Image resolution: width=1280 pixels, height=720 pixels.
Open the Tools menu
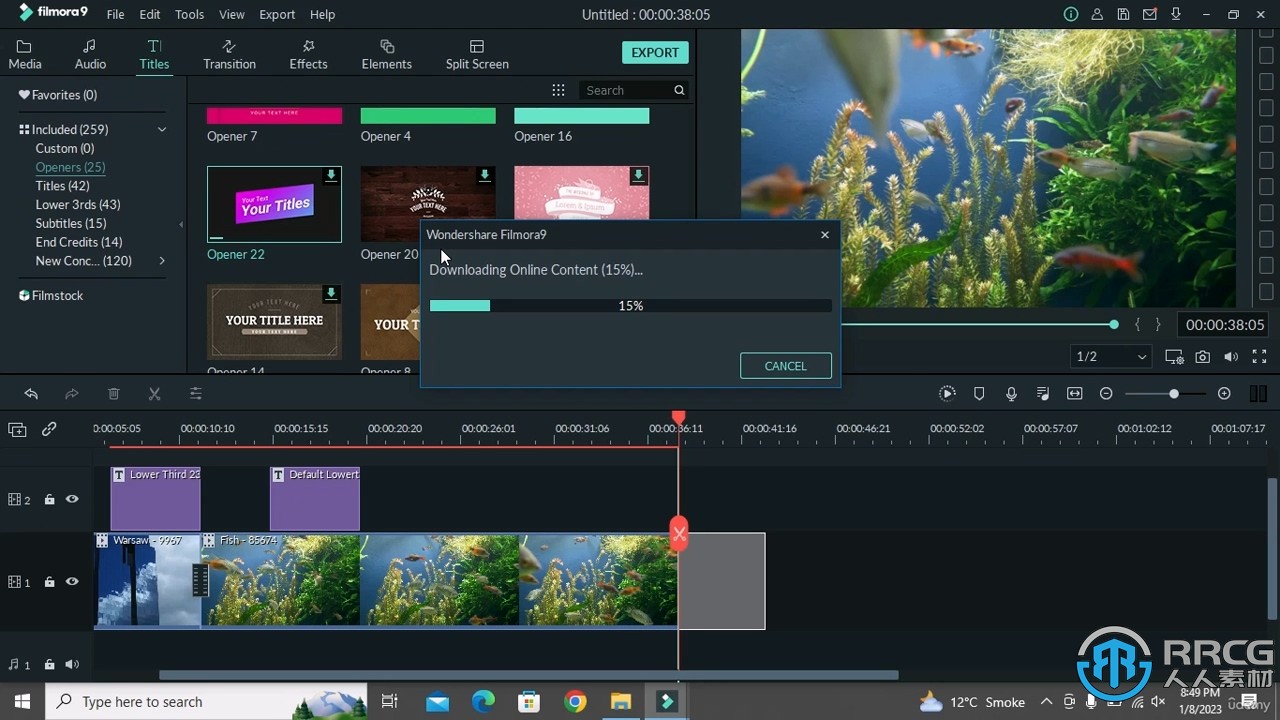click(x=189, y=15)
